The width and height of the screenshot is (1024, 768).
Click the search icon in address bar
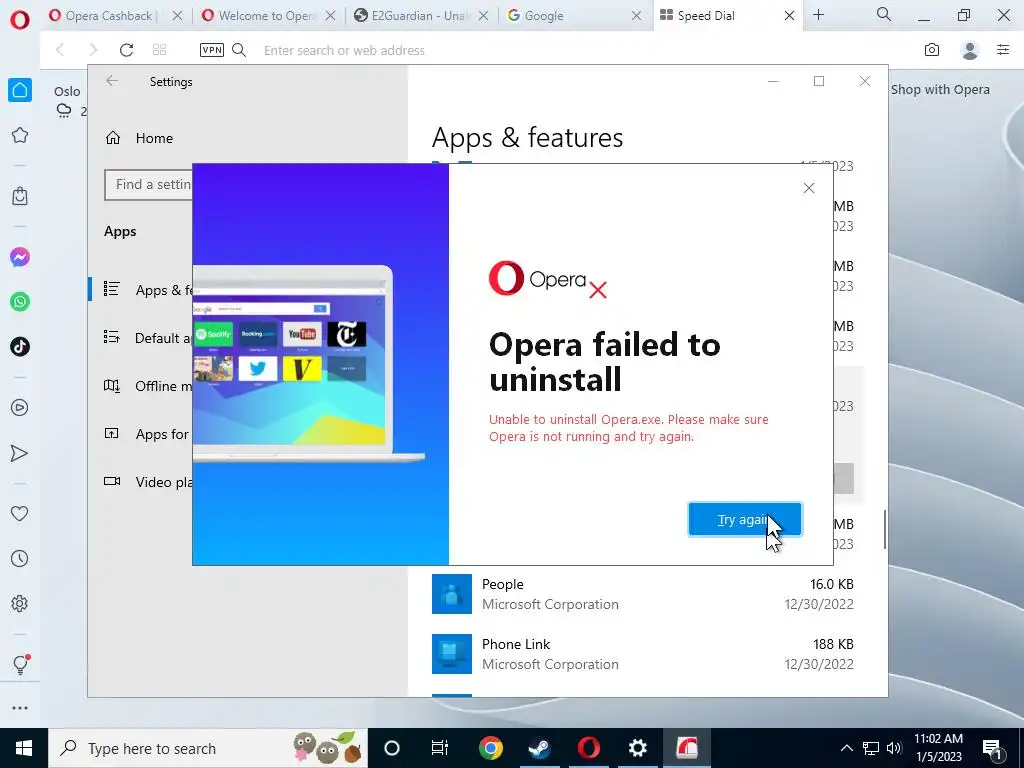point(239,50)
